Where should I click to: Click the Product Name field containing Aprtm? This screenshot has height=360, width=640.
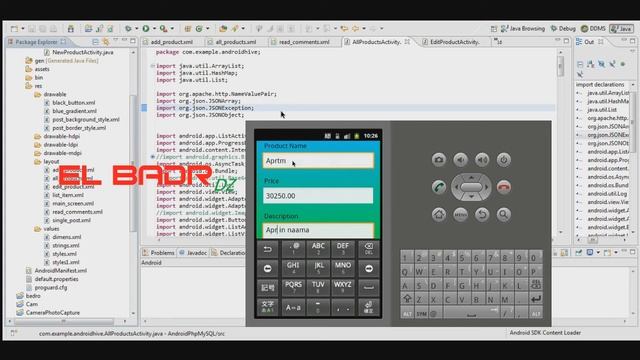point(318,160)
